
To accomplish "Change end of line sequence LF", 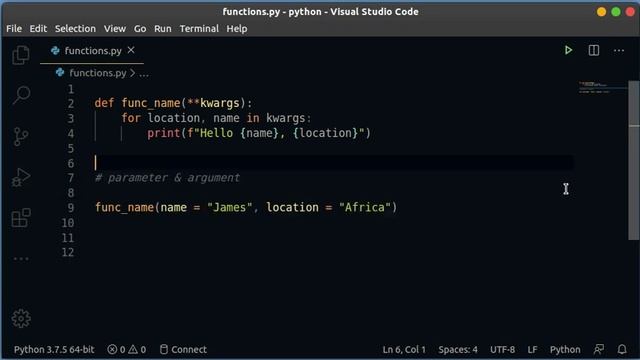I will [532, 349].
